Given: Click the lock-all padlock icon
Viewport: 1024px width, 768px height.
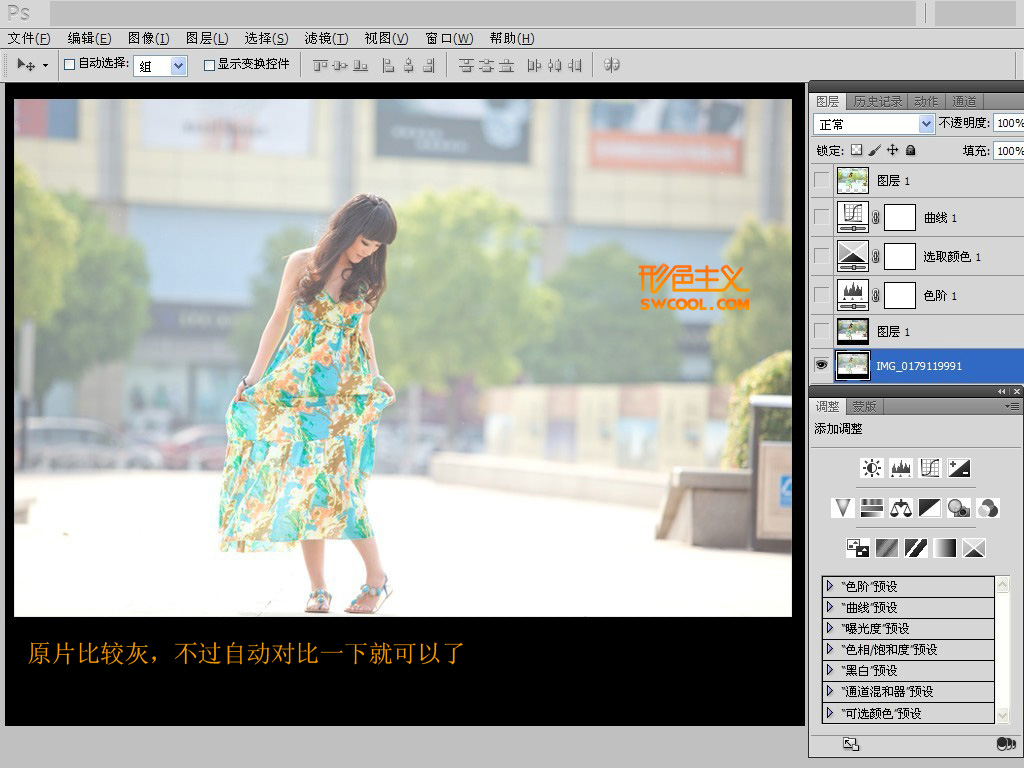Looking at the screenshot, I should tap(910, 150).
